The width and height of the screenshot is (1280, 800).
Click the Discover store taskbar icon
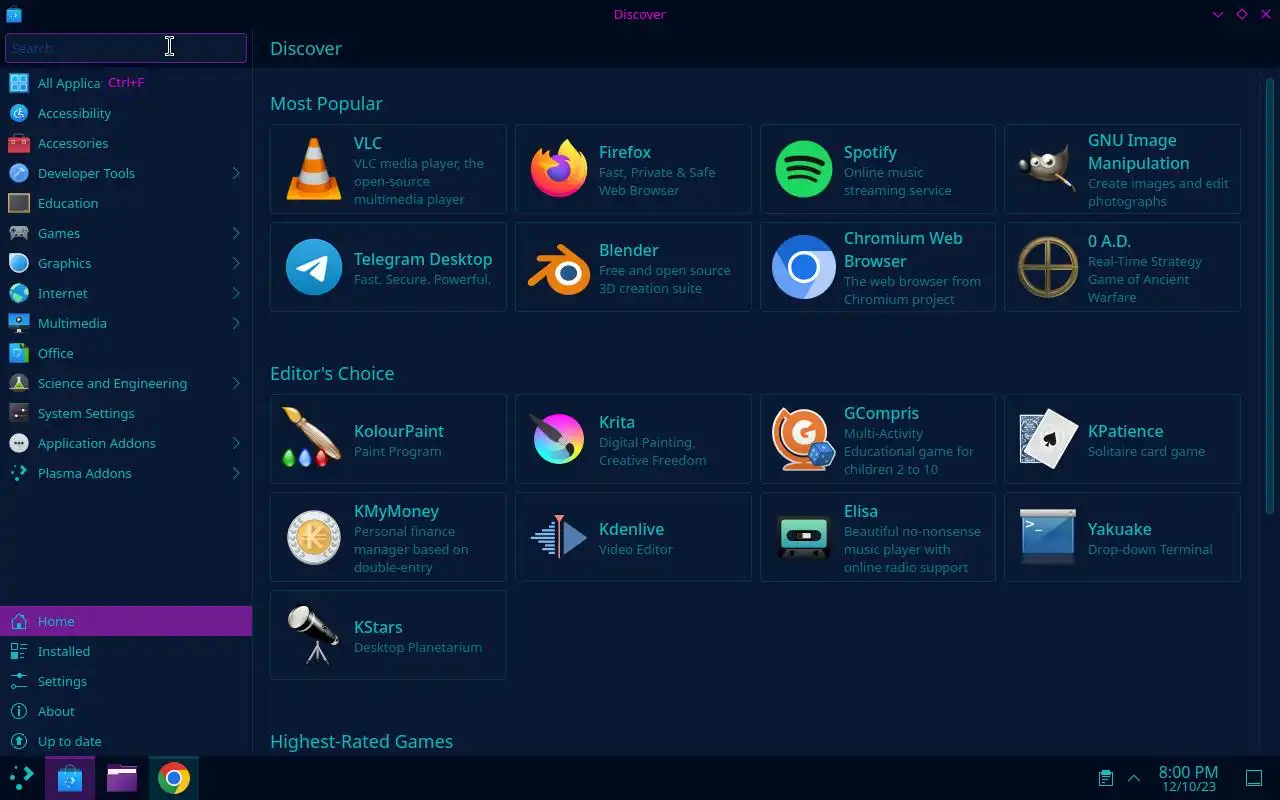(70, 778)
